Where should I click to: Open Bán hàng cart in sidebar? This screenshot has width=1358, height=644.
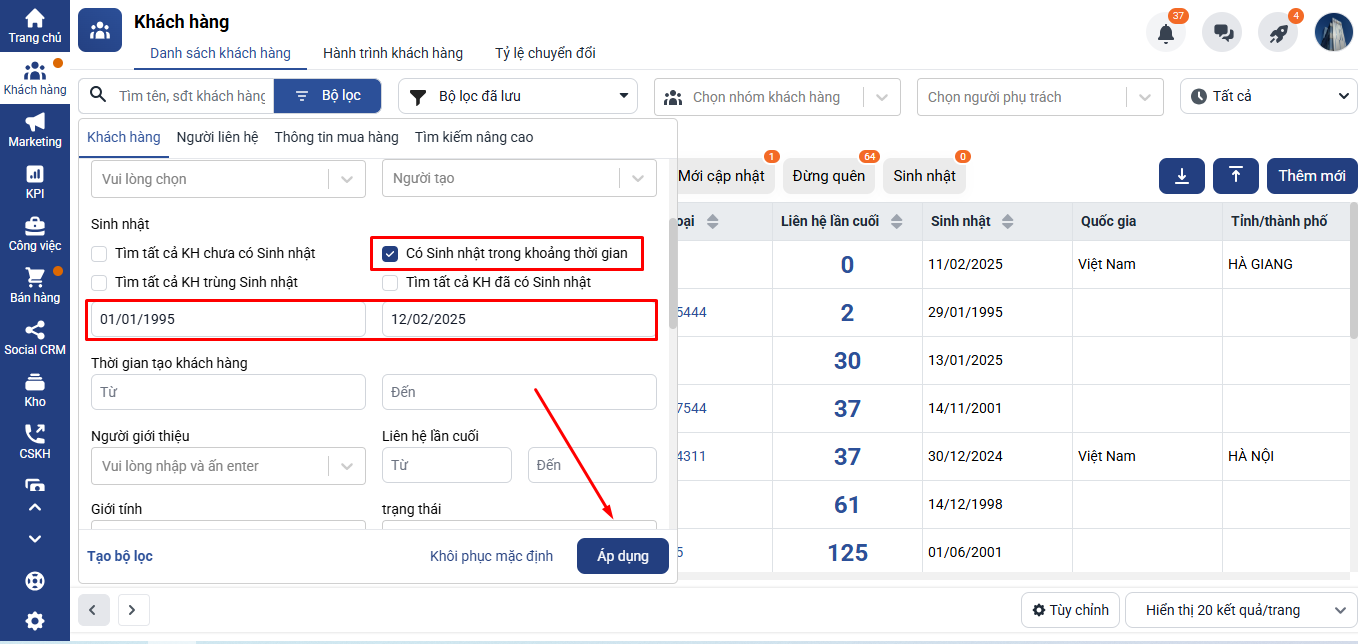tap(35, 285)
